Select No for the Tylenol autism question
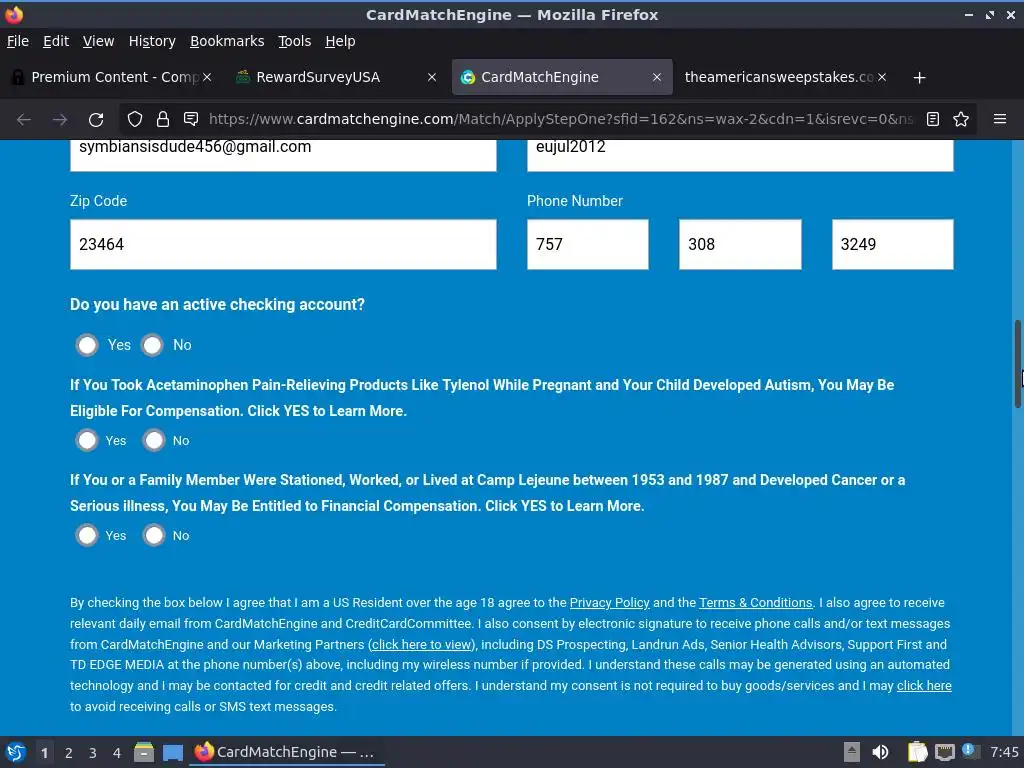This screenshot has width=1024, height=768. [x=154, y=440]
